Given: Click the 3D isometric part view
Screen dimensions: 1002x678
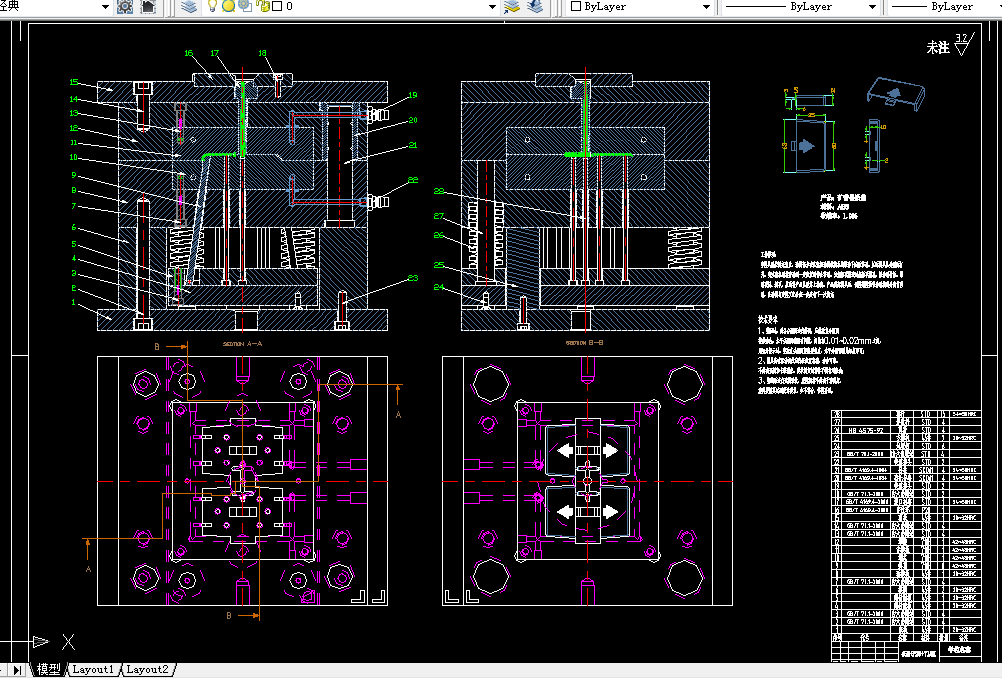Looking at the screenshot, I should click(896, 93).
